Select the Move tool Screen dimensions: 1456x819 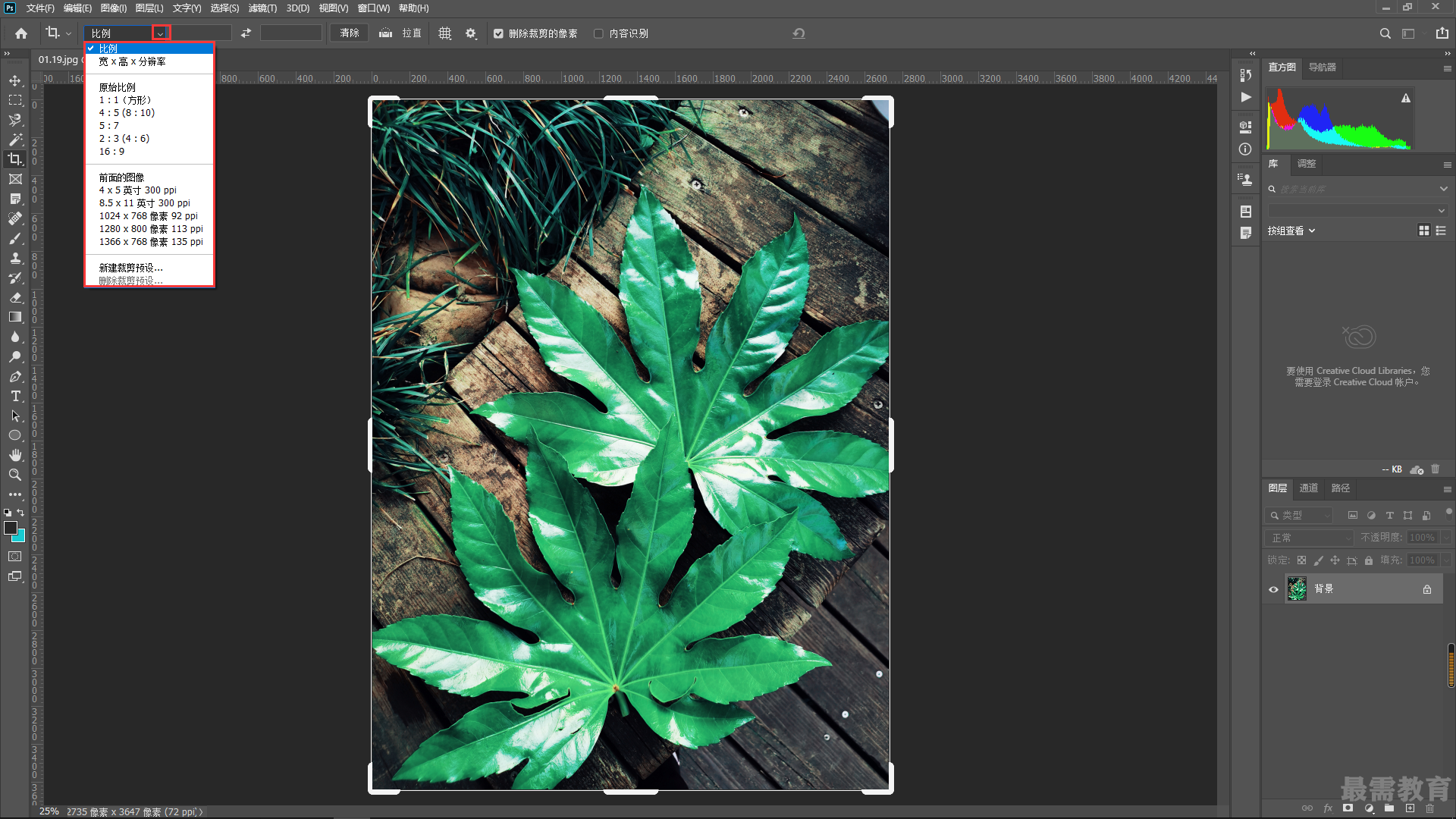(x=15, y=80)
